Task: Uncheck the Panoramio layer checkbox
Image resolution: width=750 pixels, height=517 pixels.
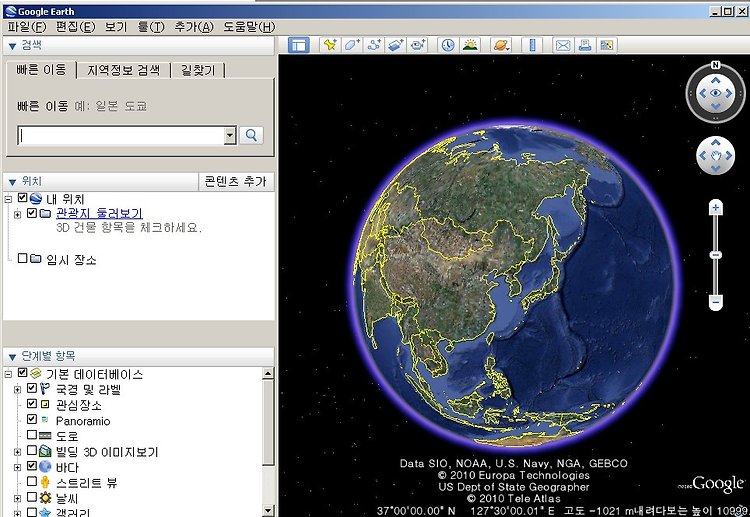Action: (32, 419)
